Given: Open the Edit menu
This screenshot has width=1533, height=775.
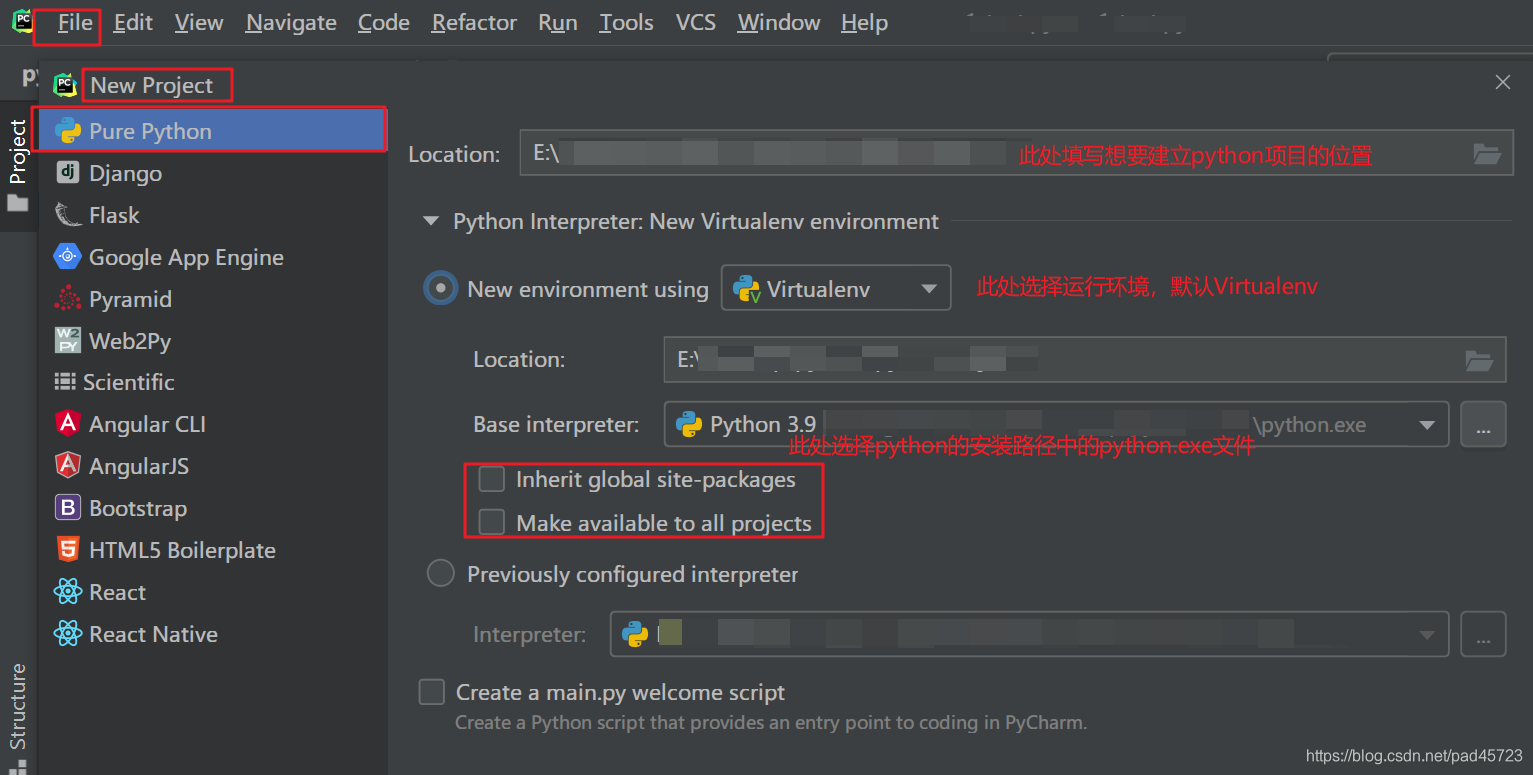Looking at the screenshot, I should tap(133, 22).
